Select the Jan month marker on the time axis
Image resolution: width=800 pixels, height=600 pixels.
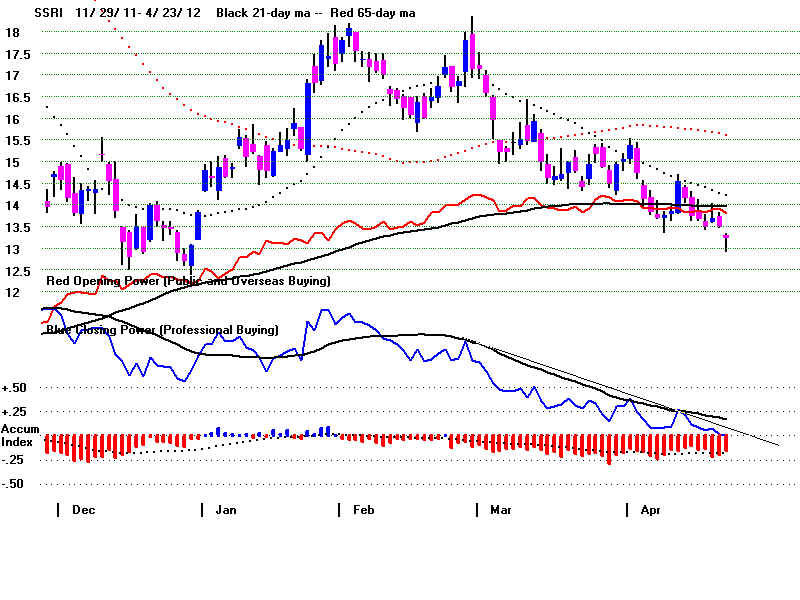(228, 510)
